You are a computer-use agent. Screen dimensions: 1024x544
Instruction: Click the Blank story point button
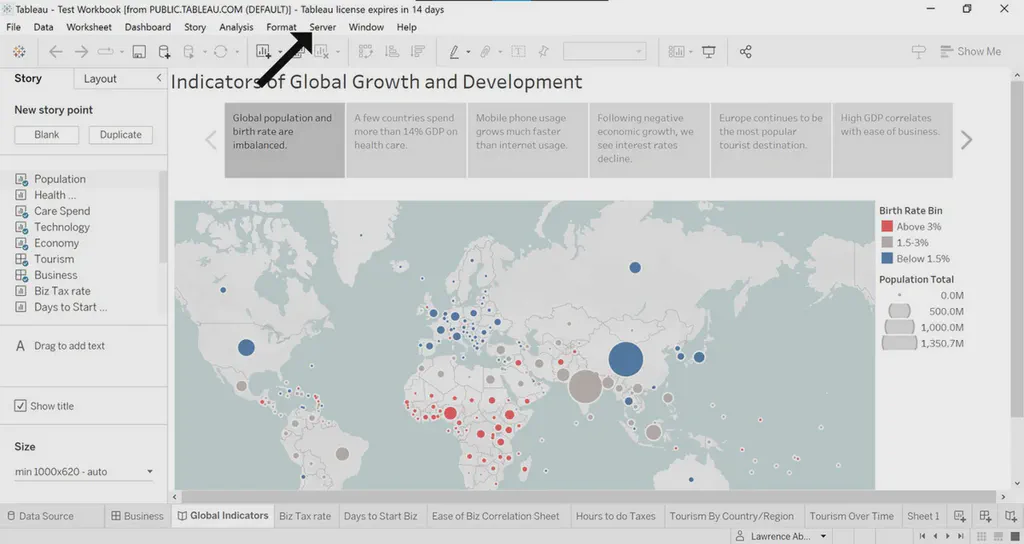[46, 135]
